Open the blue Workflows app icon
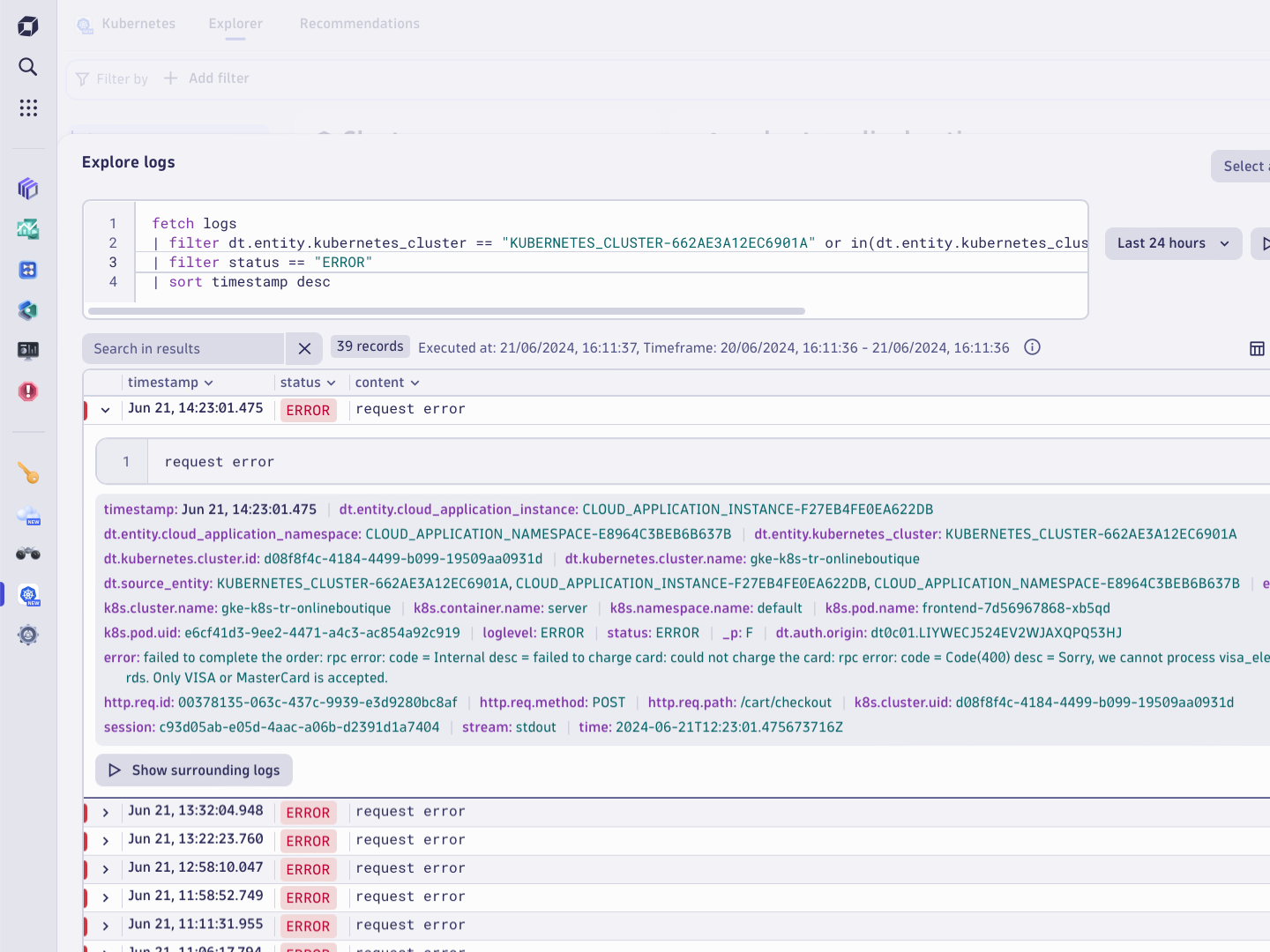 28,270
